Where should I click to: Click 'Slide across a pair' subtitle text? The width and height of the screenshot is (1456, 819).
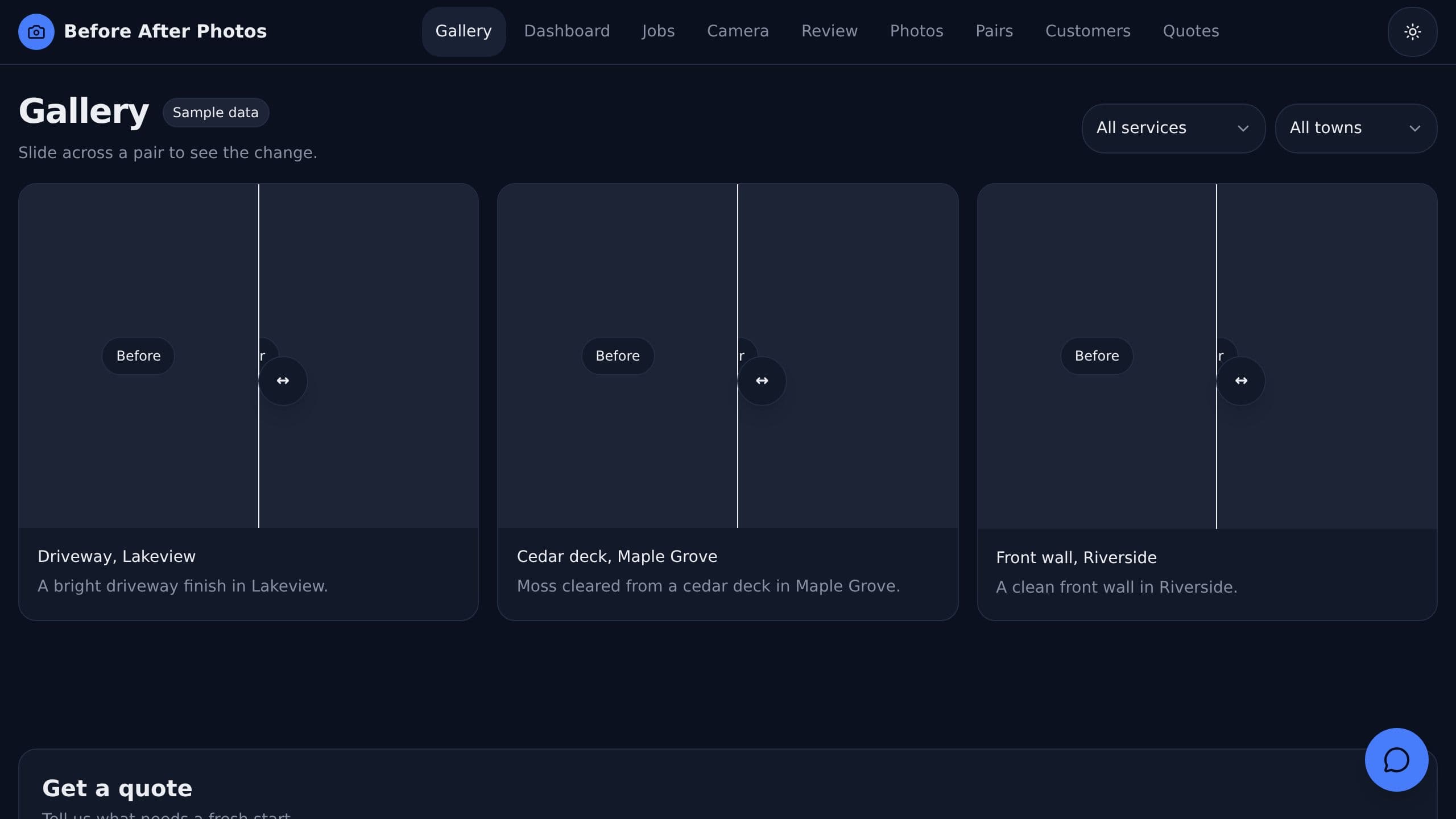click(x=167, y=152)
